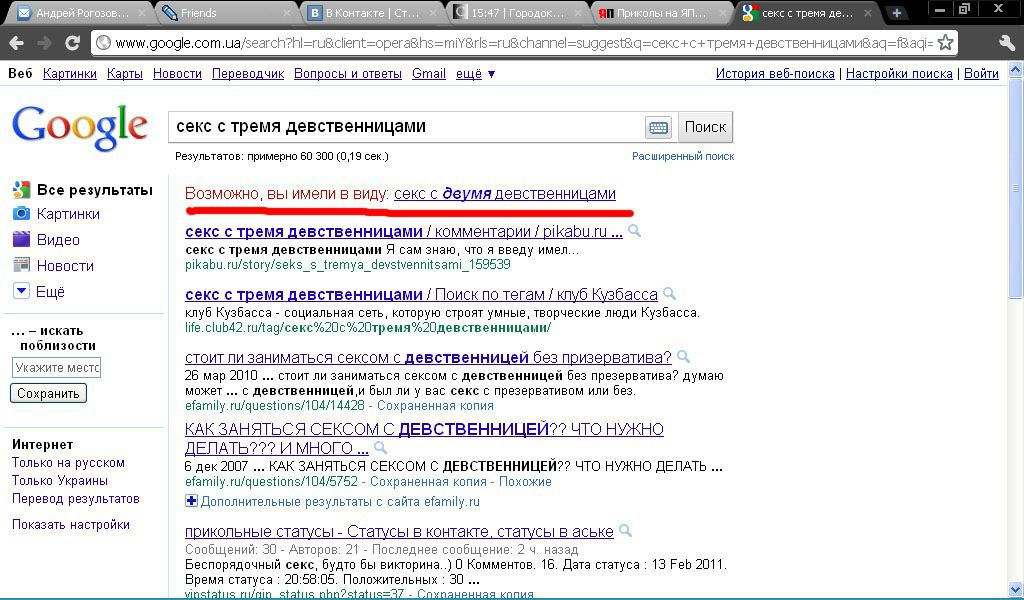Open a new browser tab
This screenshot has height=600, width=1024.
[897, 13]
